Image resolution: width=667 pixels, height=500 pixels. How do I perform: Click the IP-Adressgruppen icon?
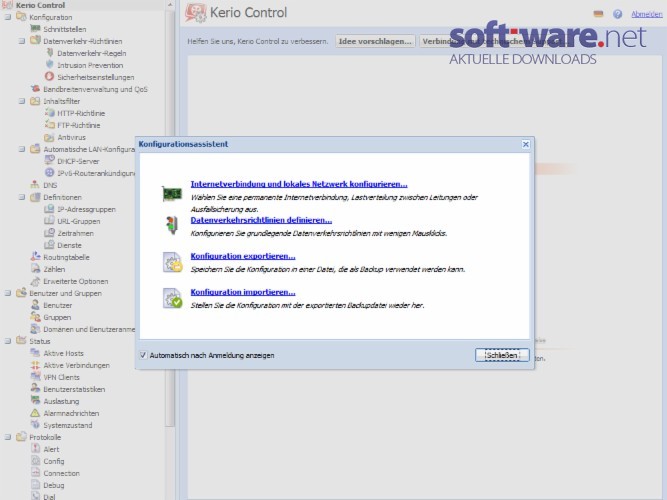tap(50, 209)
